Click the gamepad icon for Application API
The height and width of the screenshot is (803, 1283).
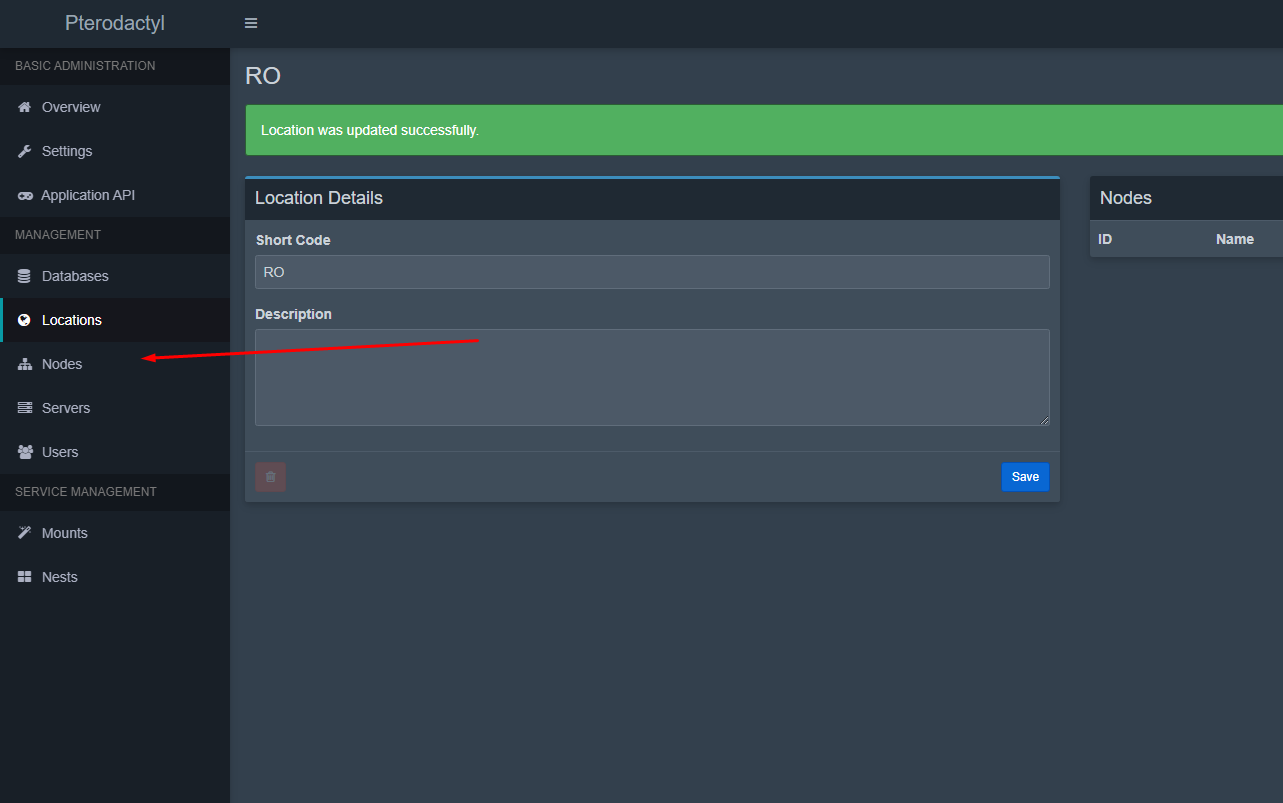pyautogui.click(x=25, y=196)
